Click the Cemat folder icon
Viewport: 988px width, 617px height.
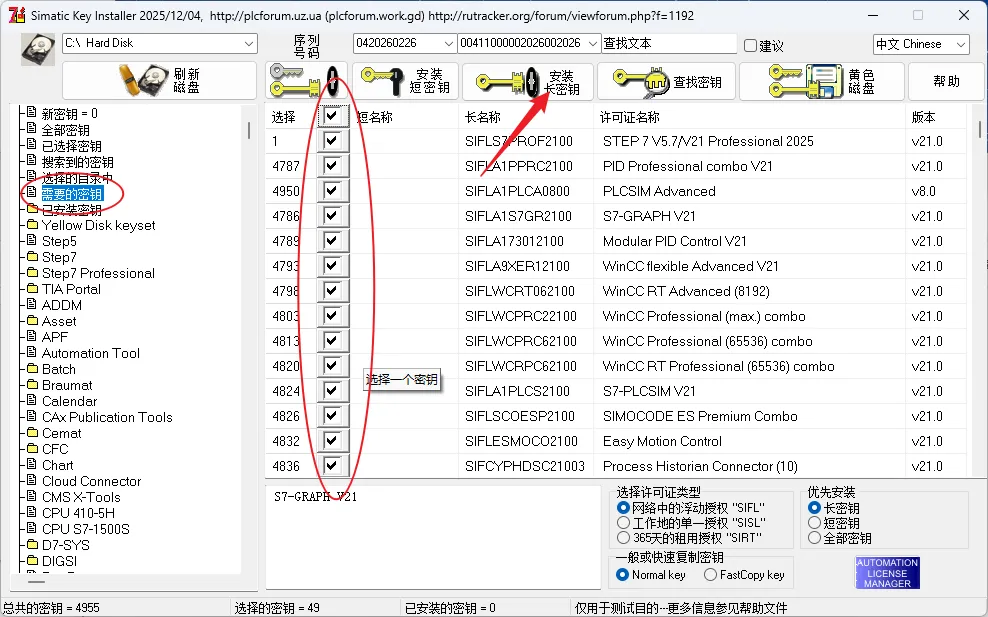click(x=32, y=432)
